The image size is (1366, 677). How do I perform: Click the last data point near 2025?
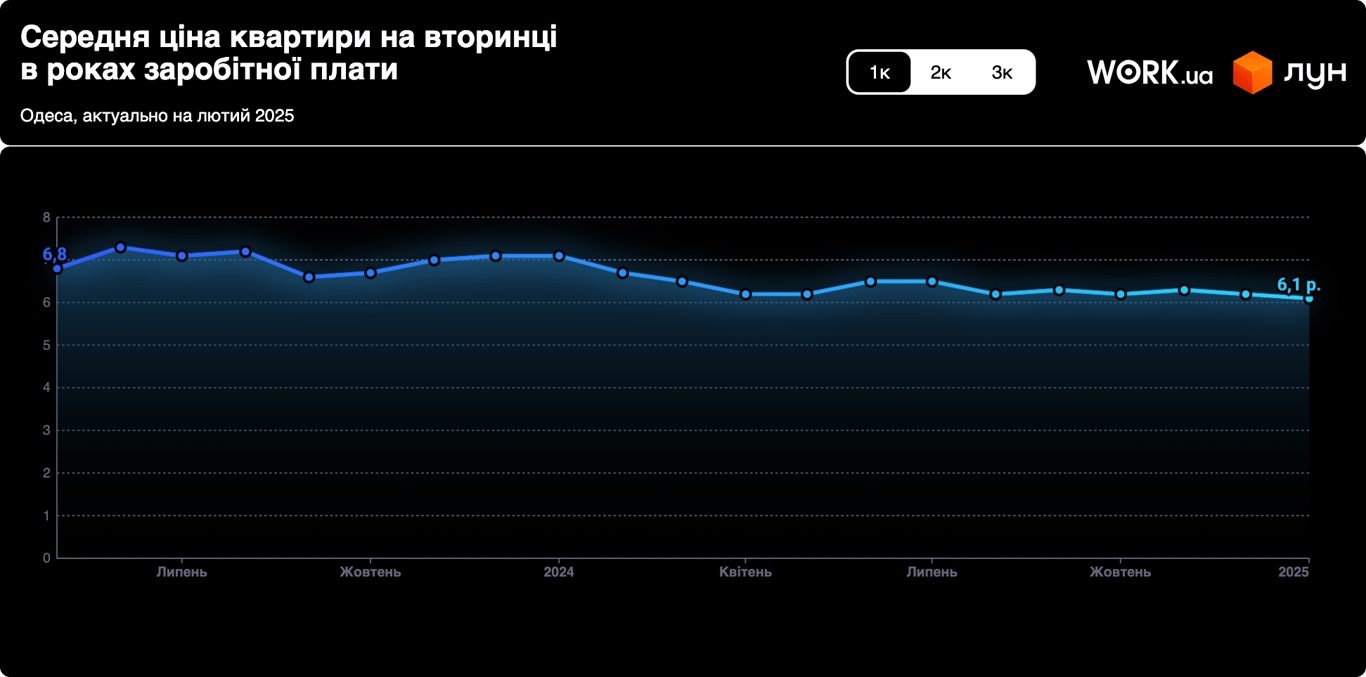pos(1311,299)
